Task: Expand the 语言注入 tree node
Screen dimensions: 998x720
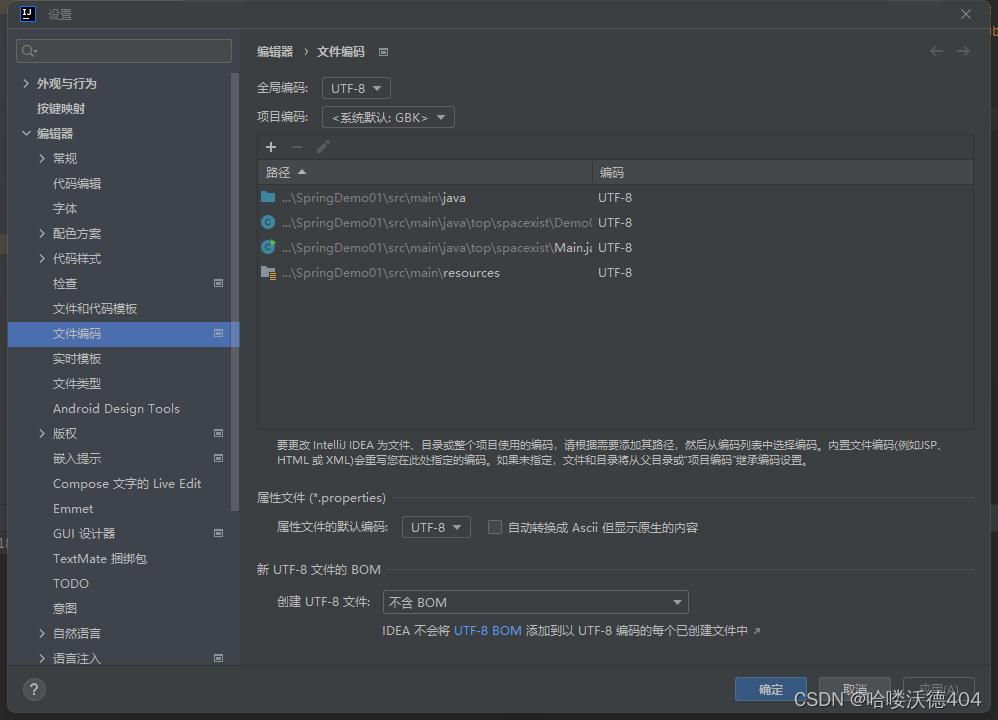Action: tap(42, 658)
